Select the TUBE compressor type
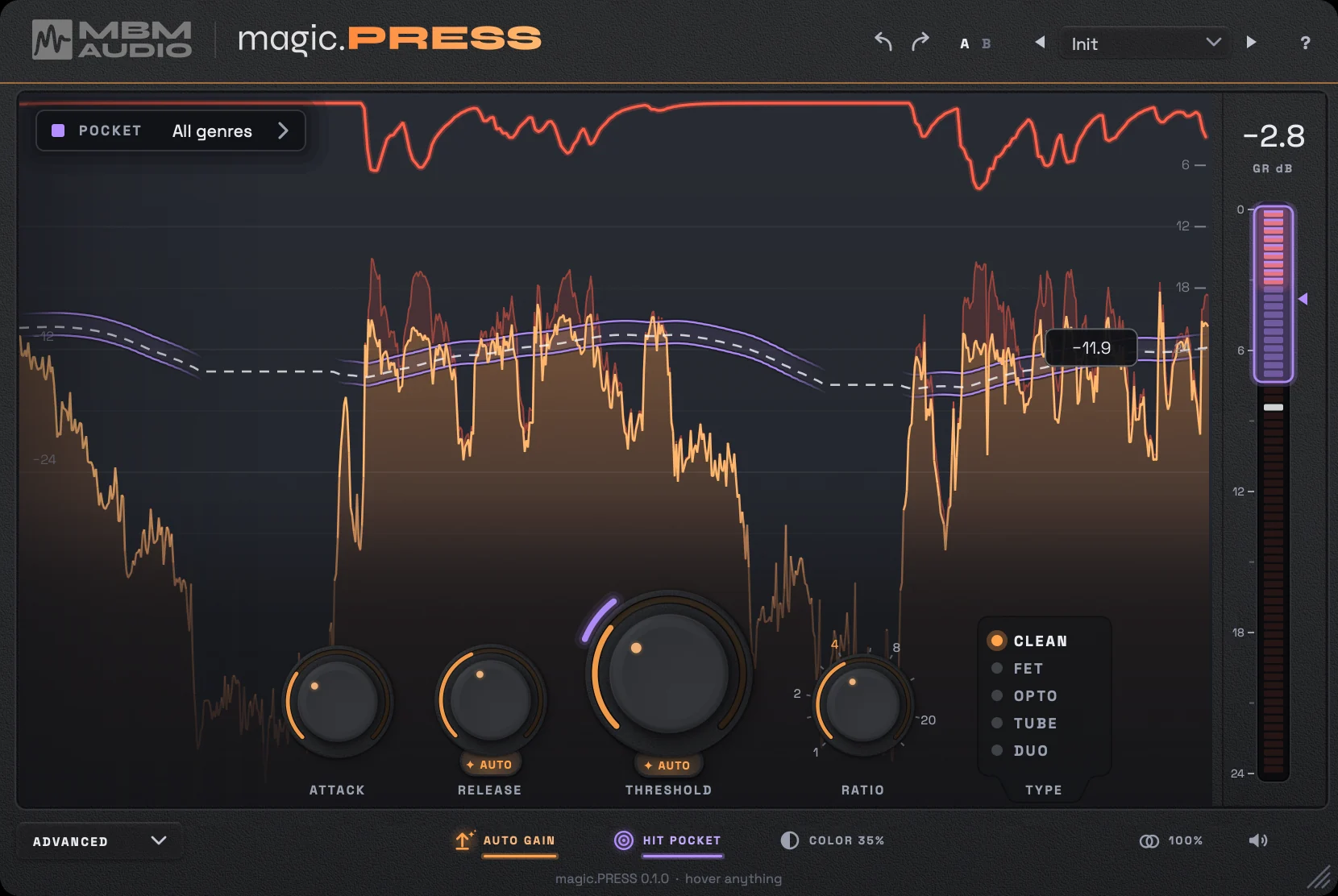Viewport: 1338px width, 896px height. click(x=1024, y=724)
